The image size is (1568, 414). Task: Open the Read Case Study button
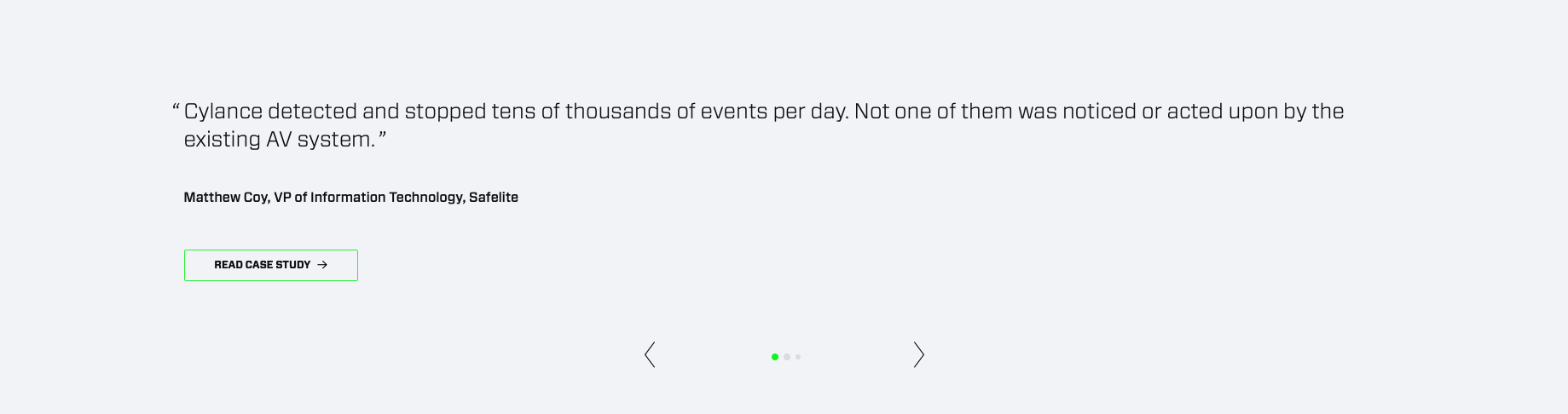click(x=270, y=265)
